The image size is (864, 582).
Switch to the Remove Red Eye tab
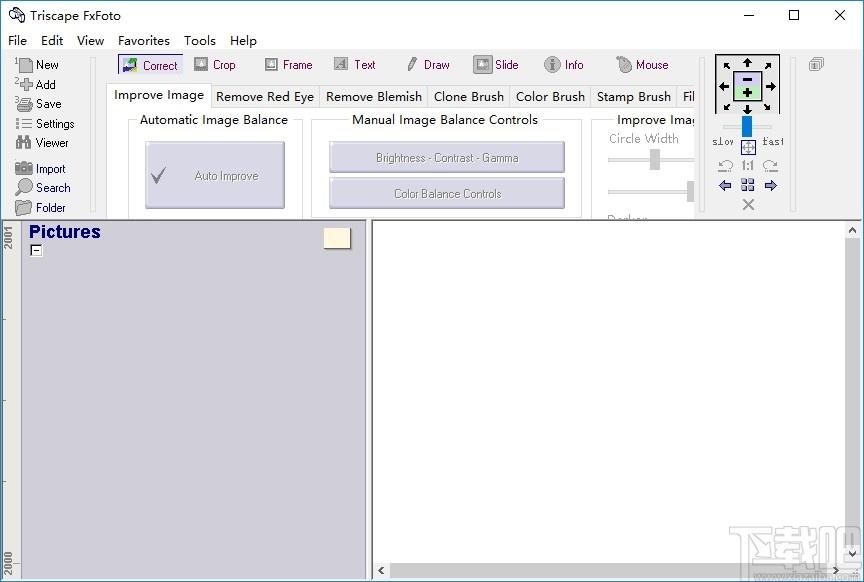click(x=265, y=97)
